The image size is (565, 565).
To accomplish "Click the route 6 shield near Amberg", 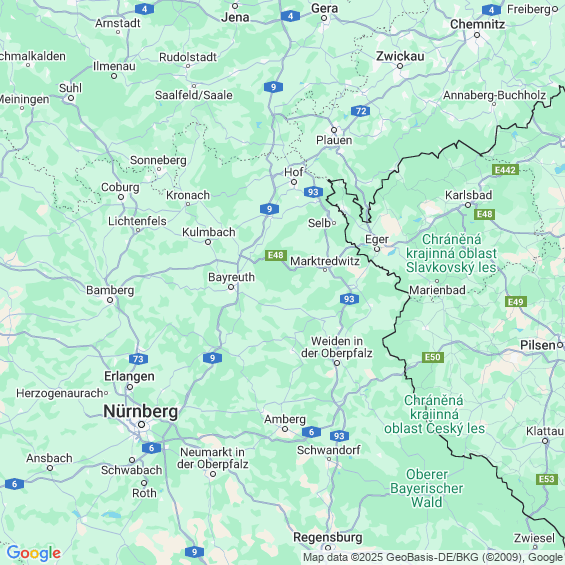I will (311, 432).
